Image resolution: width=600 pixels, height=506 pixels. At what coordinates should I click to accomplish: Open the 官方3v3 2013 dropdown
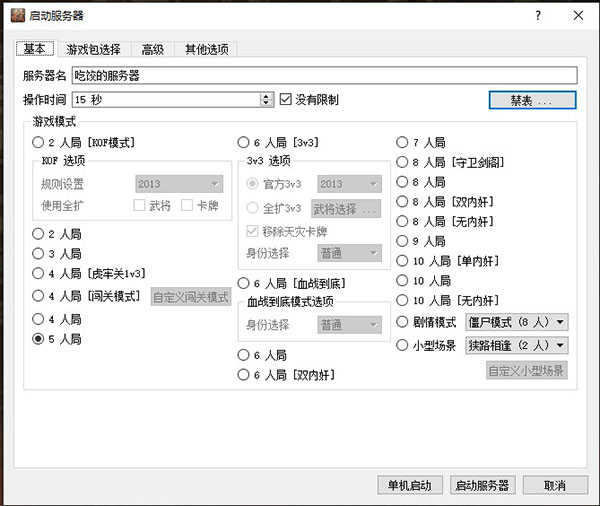pyautogui.click(x=349, y=184)
